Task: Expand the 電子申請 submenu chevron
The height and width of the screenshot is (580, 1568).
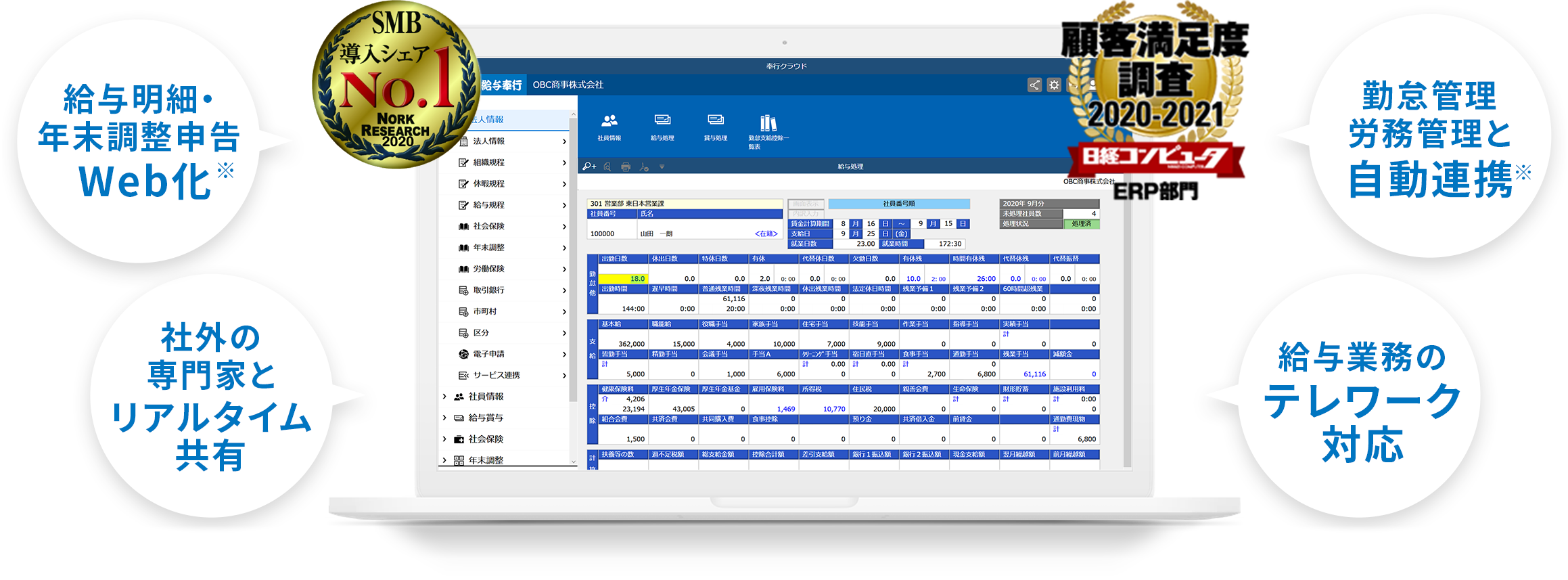Action: pos(564,354)
